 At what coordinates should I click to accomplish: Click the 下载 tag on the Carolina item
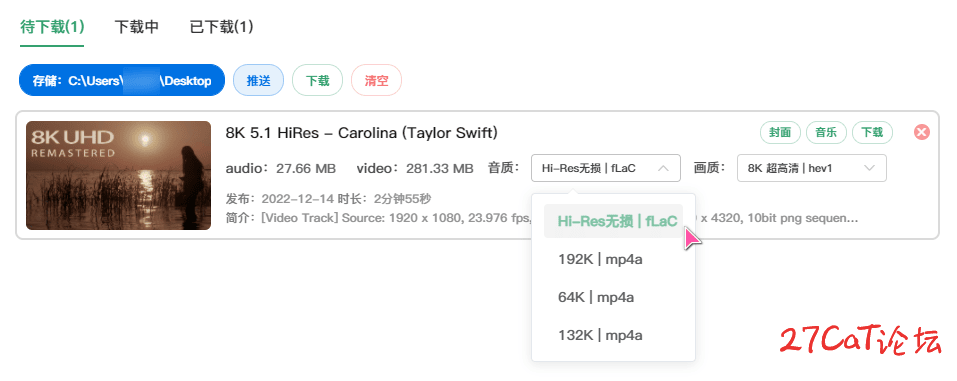pyautogui.click(x=872, y=132)
